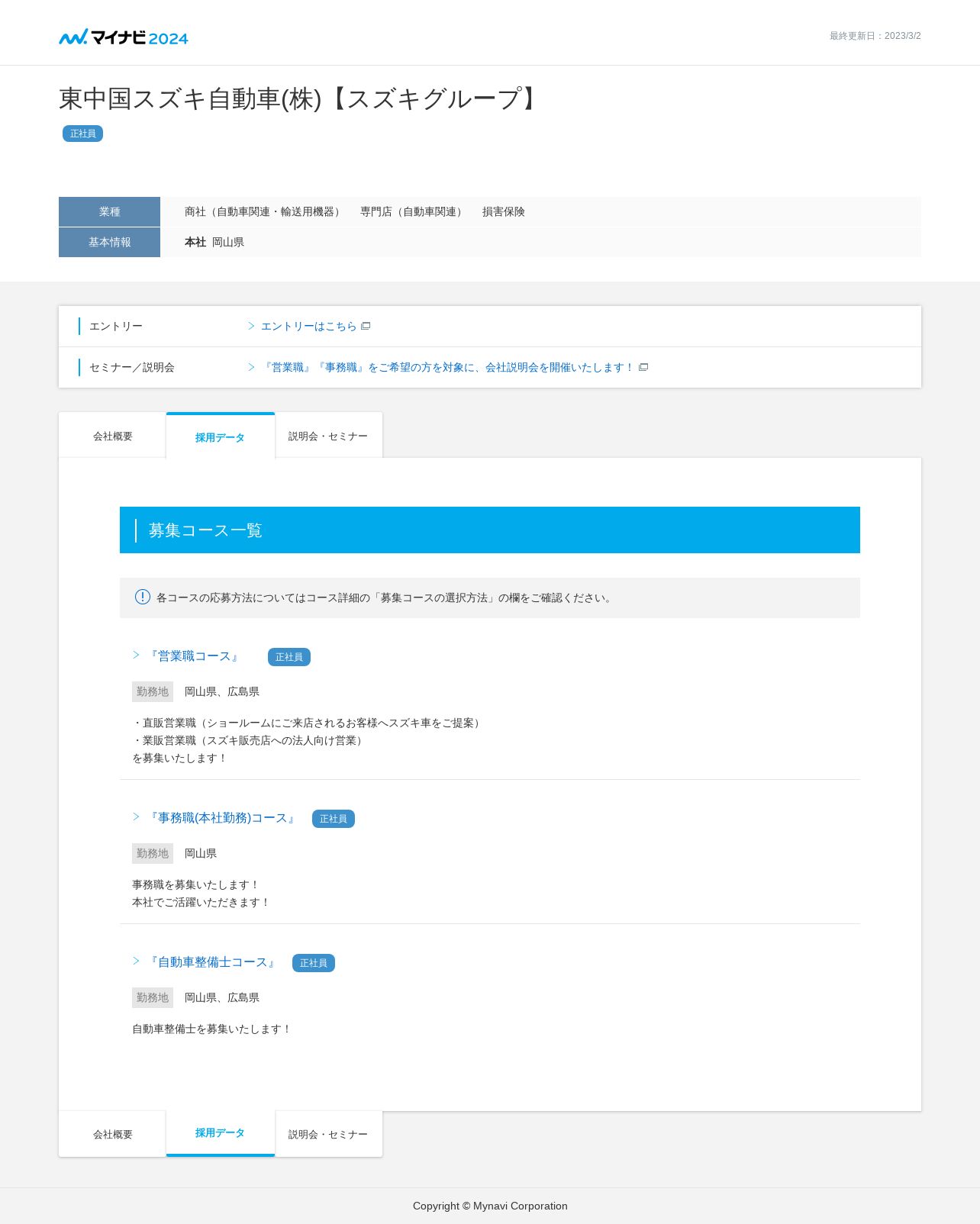Click chevron arrow before seminar link
The height and width of the screenshot is (1224, 980).
click(251, 367)
